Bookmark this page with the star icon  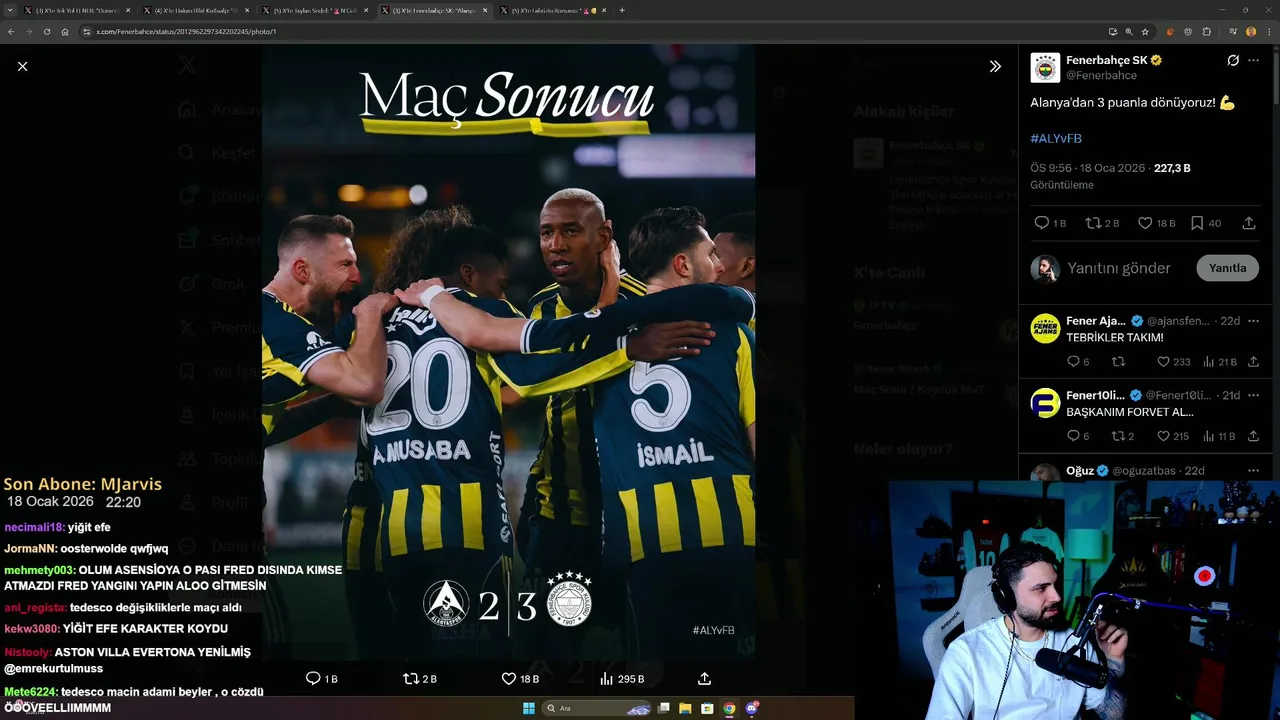[1145, 31]
